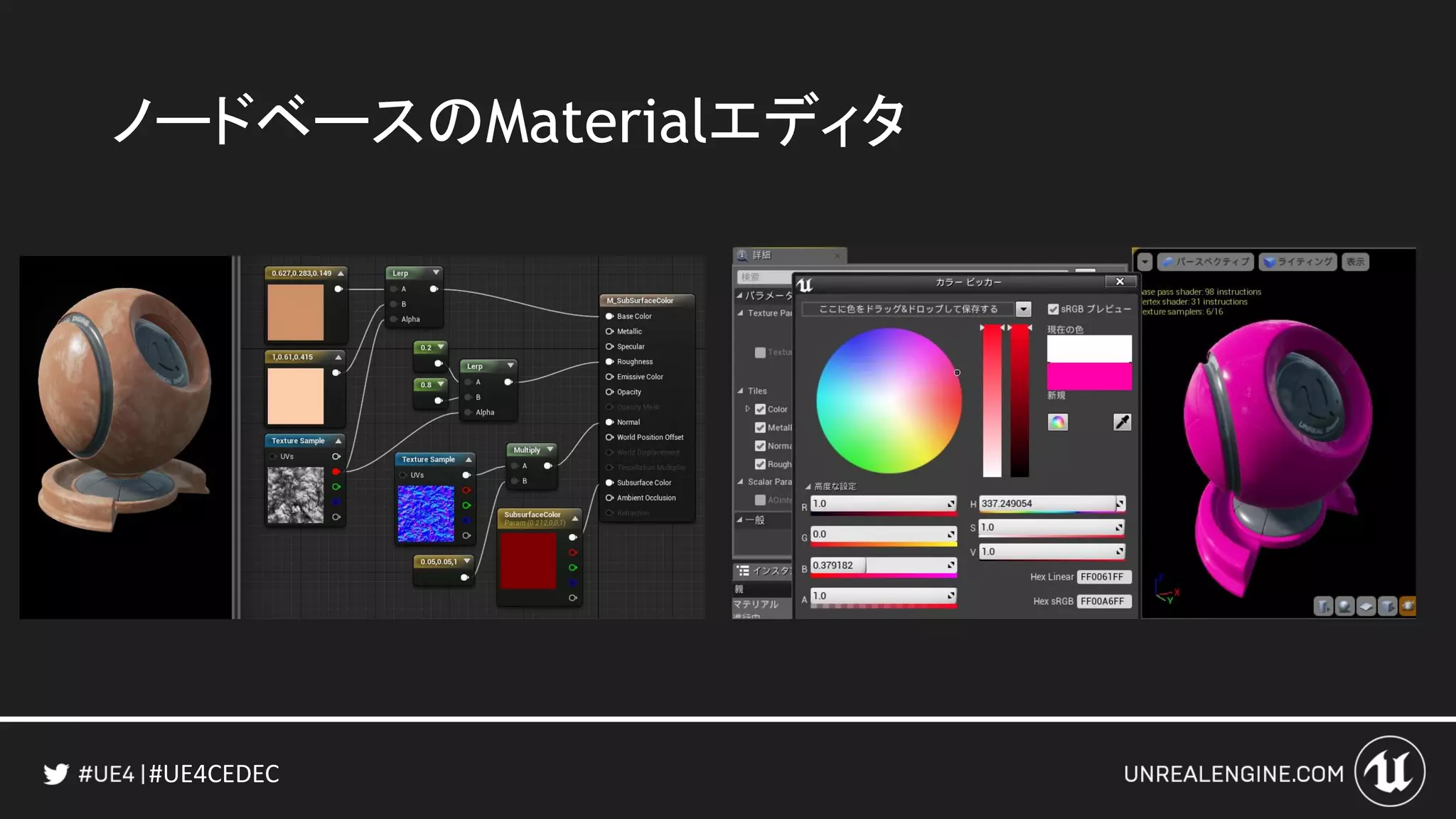Click the orange teapot mesh icon in the viewport
The height and width of the screenshot is (819, 1456).
coord(1408,606)
